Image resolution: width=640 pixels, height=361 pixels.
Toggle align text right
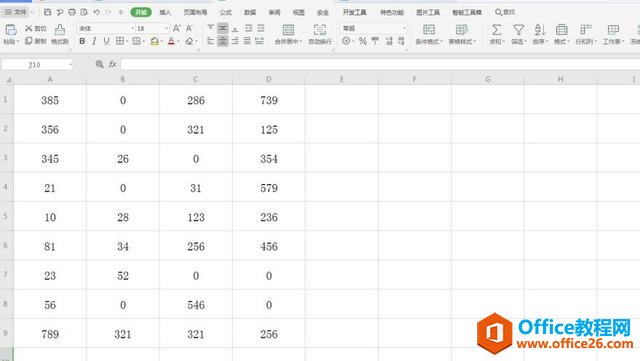tap(235, 41)
